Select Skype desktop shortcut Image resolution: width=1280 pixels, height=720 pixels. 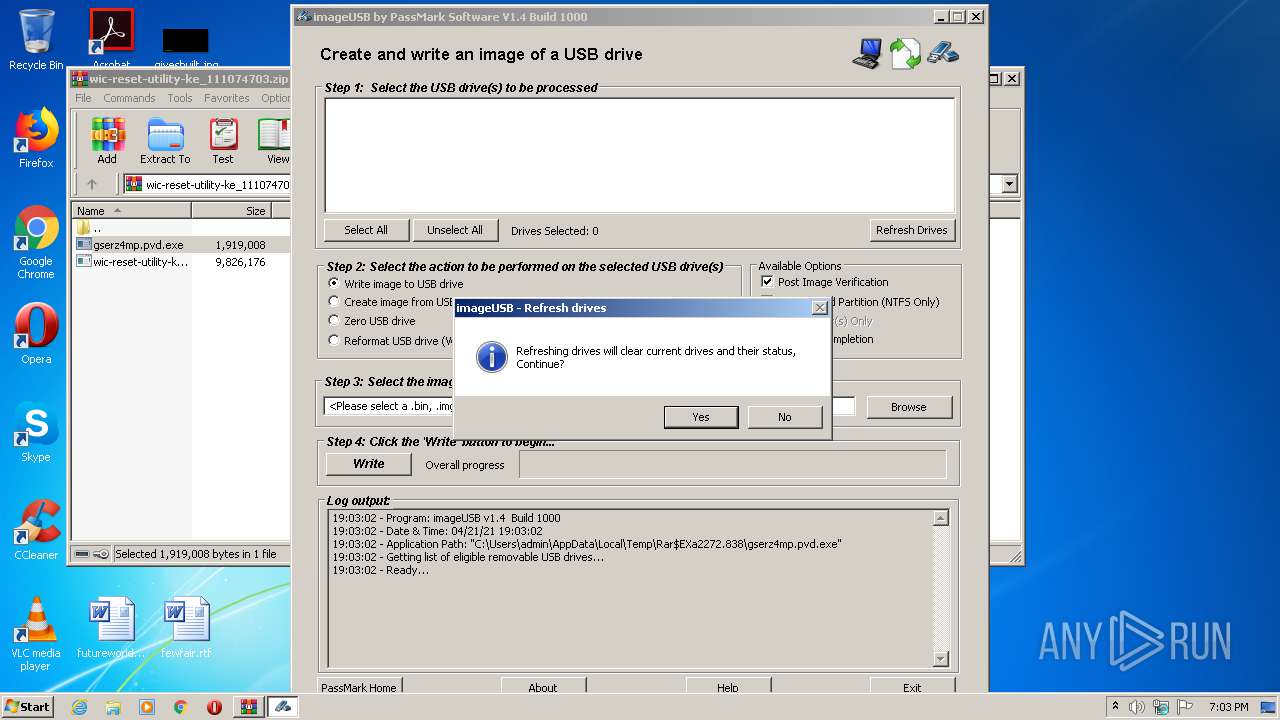pos(36,432)
